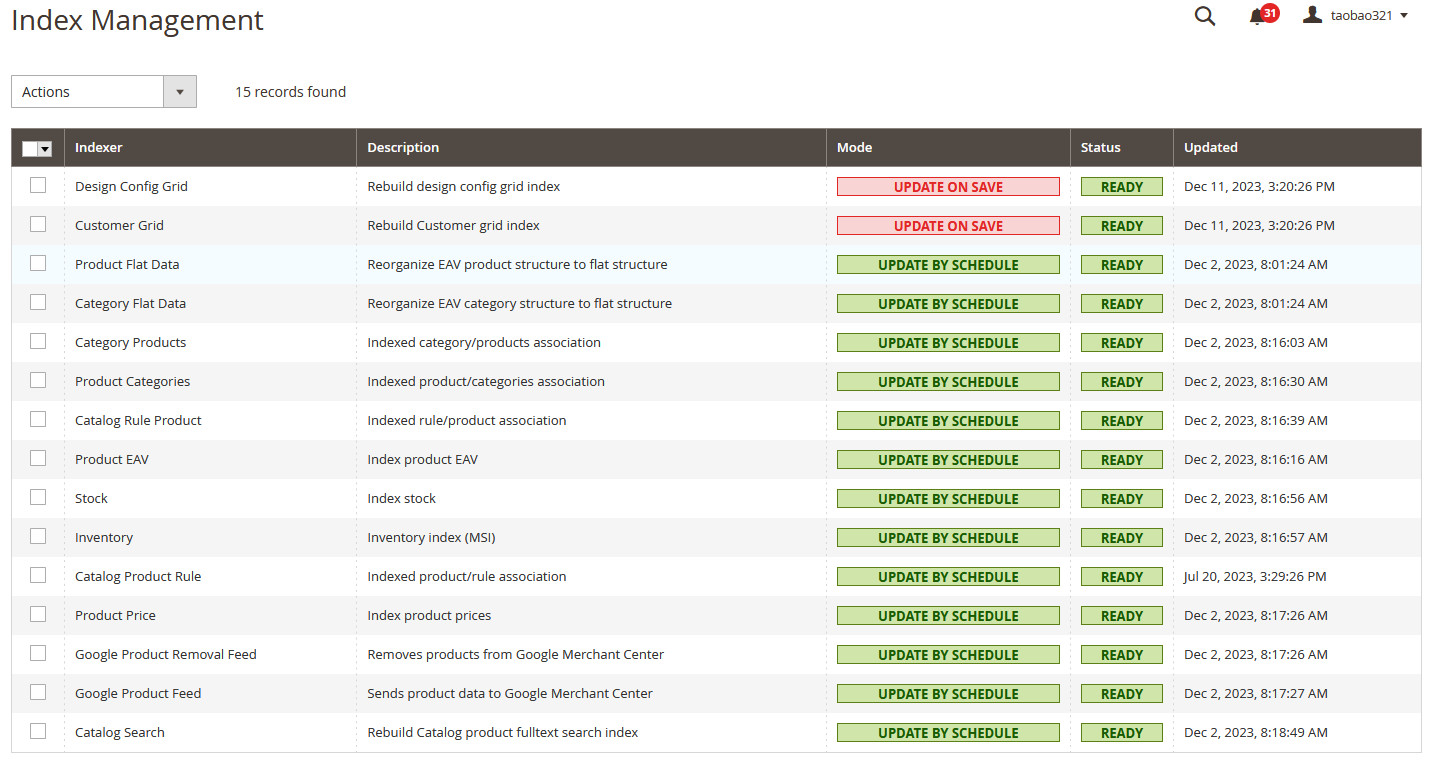Tick the header select-all checkbox
This screenshot has width=1436, height=761.
30,148
